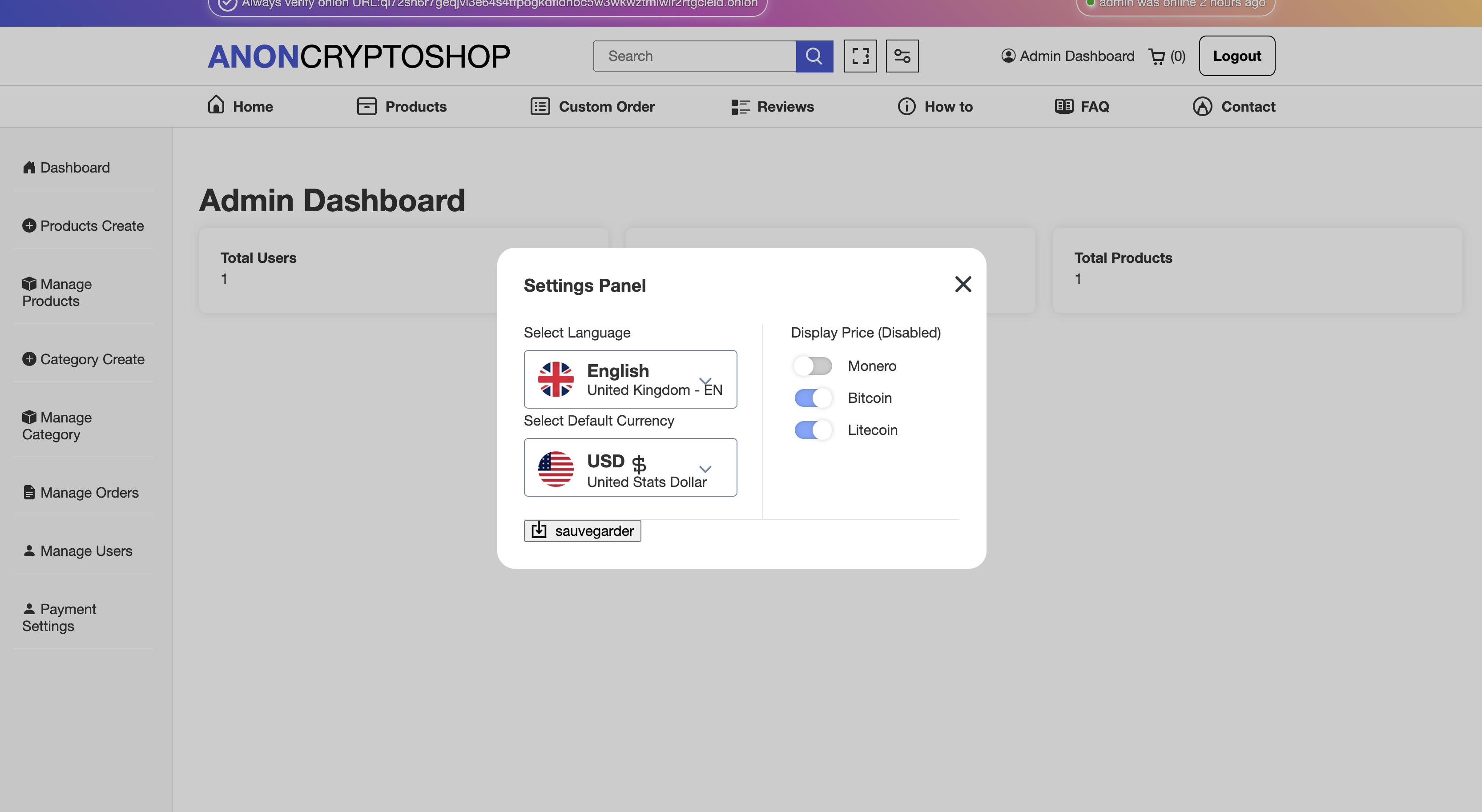The width and height of the screenshot is (1482, 812).
Task: Click the Total Products card
Action: (x=1258, y=270)
